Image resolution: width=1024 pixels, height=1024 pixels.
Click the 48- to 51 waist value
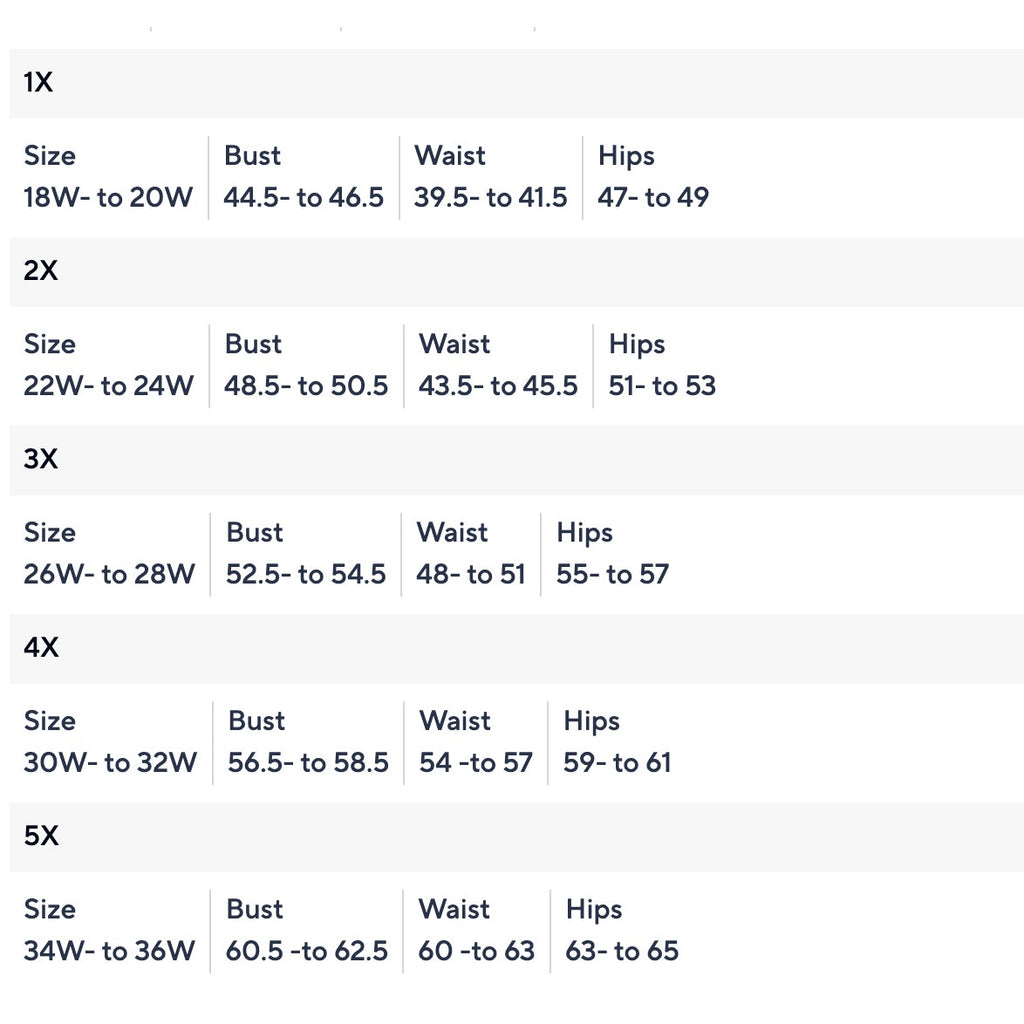(x=471, y=574)
